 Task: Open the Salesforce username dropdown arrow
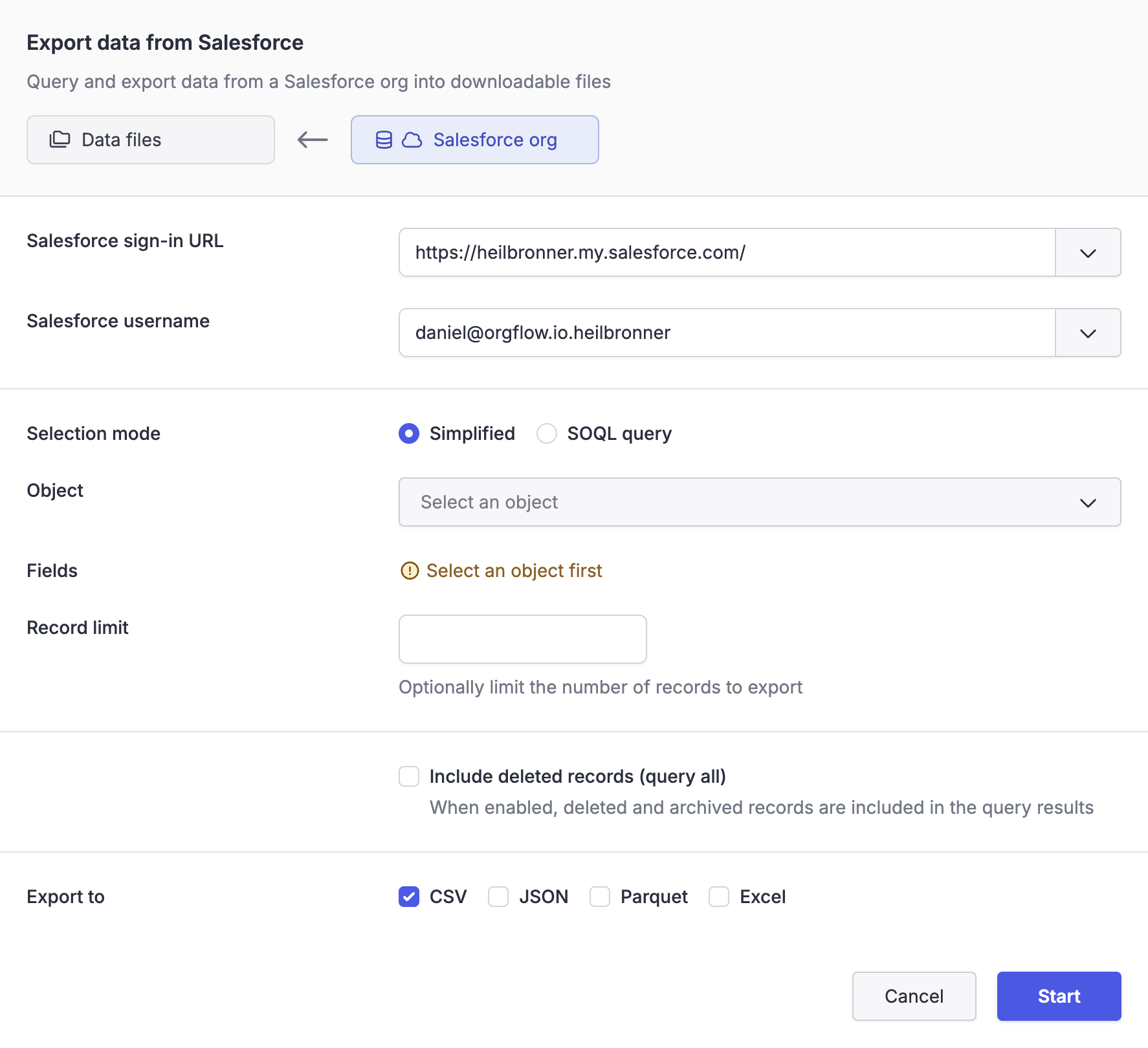1088,333
